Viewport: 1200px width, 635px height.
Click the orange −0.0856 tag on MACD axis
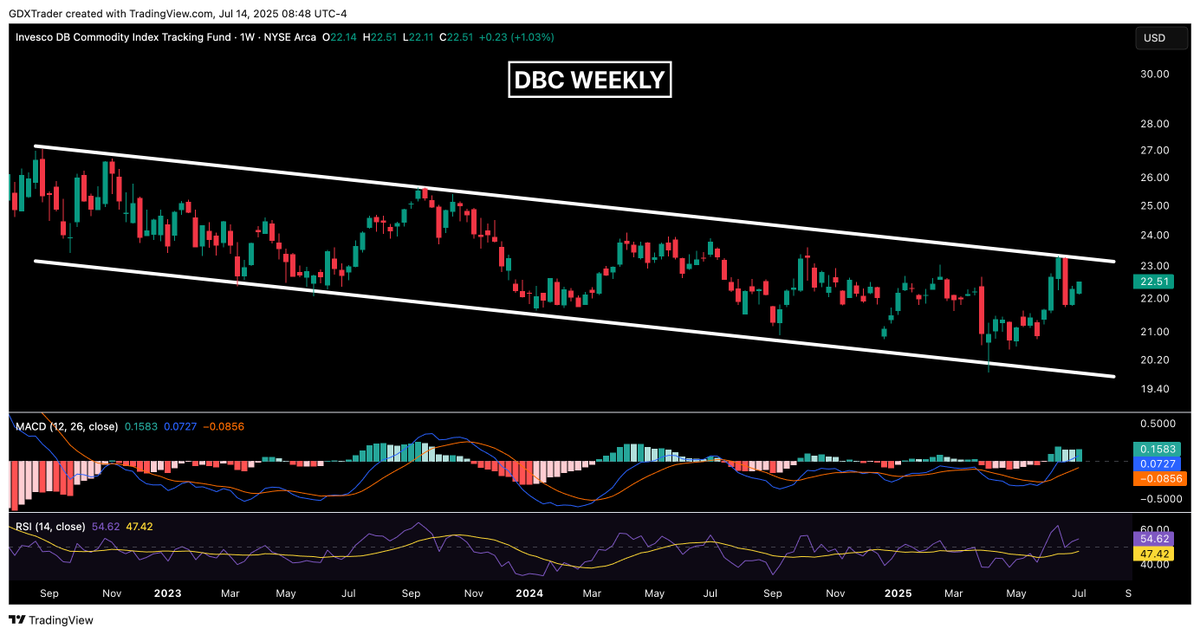(x=1158, y=480)
